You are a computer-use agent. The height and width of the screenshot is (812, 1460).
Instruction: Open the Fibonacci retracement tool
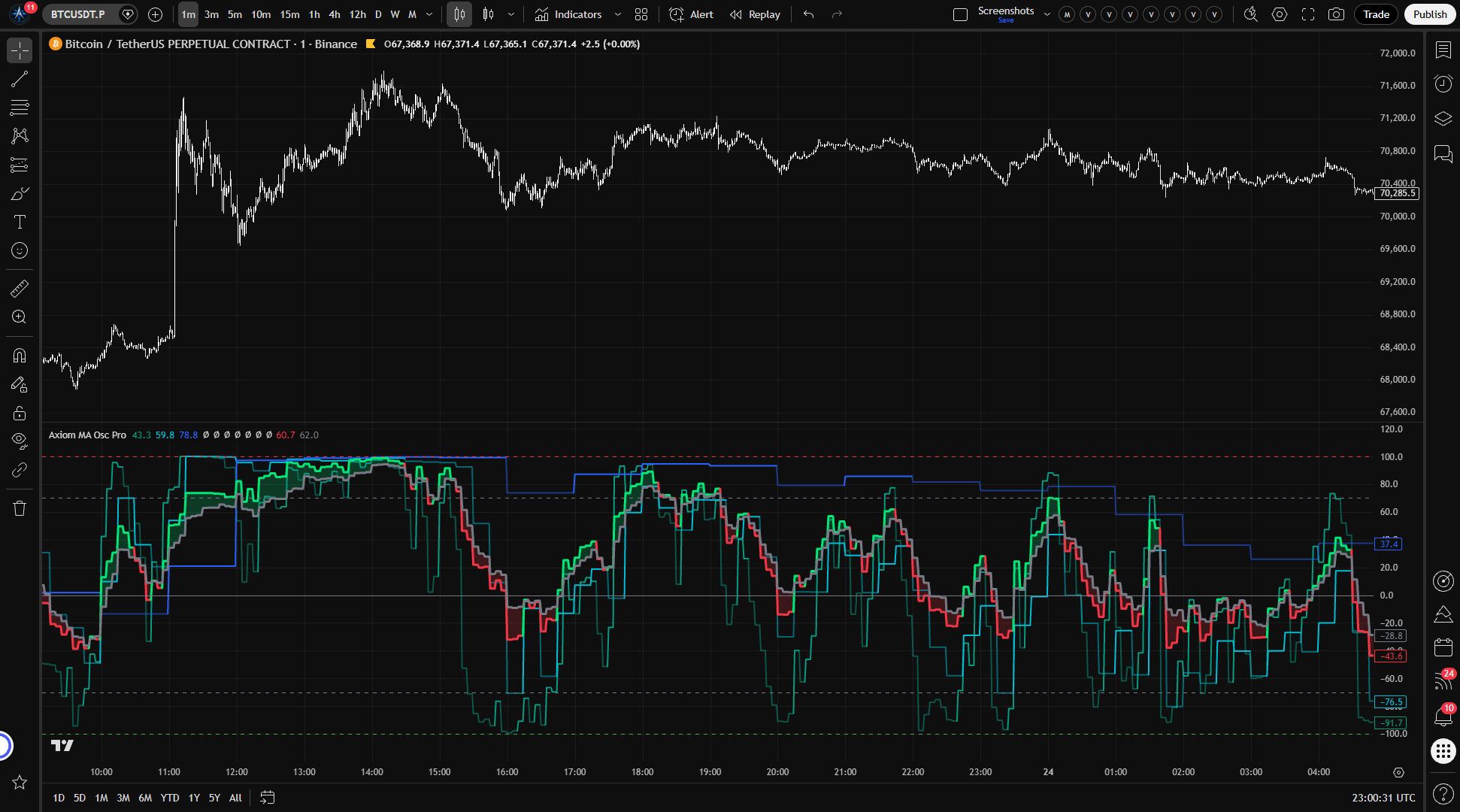point(20,108)
